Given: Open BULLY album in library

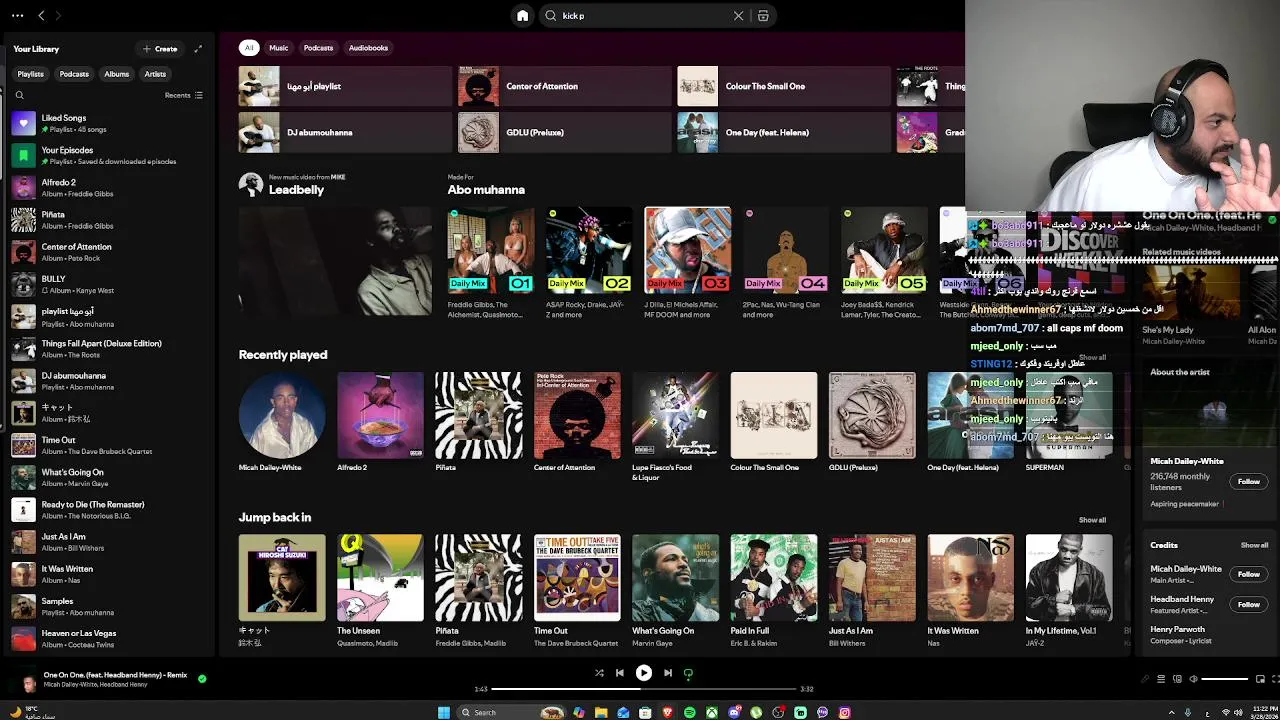Looking at the screenshot, I should pyautogui.click(x=108, y=284).
